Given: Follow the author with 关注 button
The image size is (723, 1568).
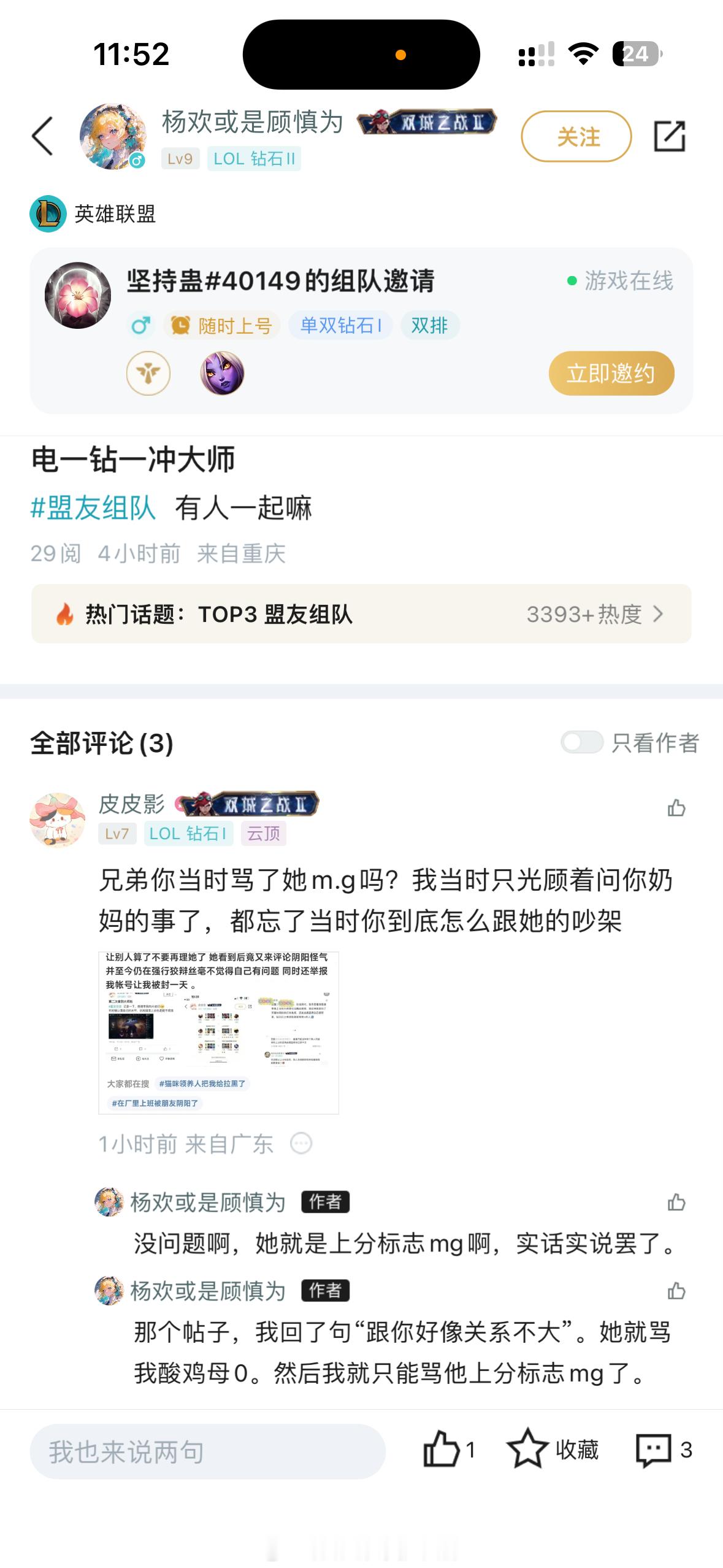Looking at the screenshot, I should click(576, 136).
